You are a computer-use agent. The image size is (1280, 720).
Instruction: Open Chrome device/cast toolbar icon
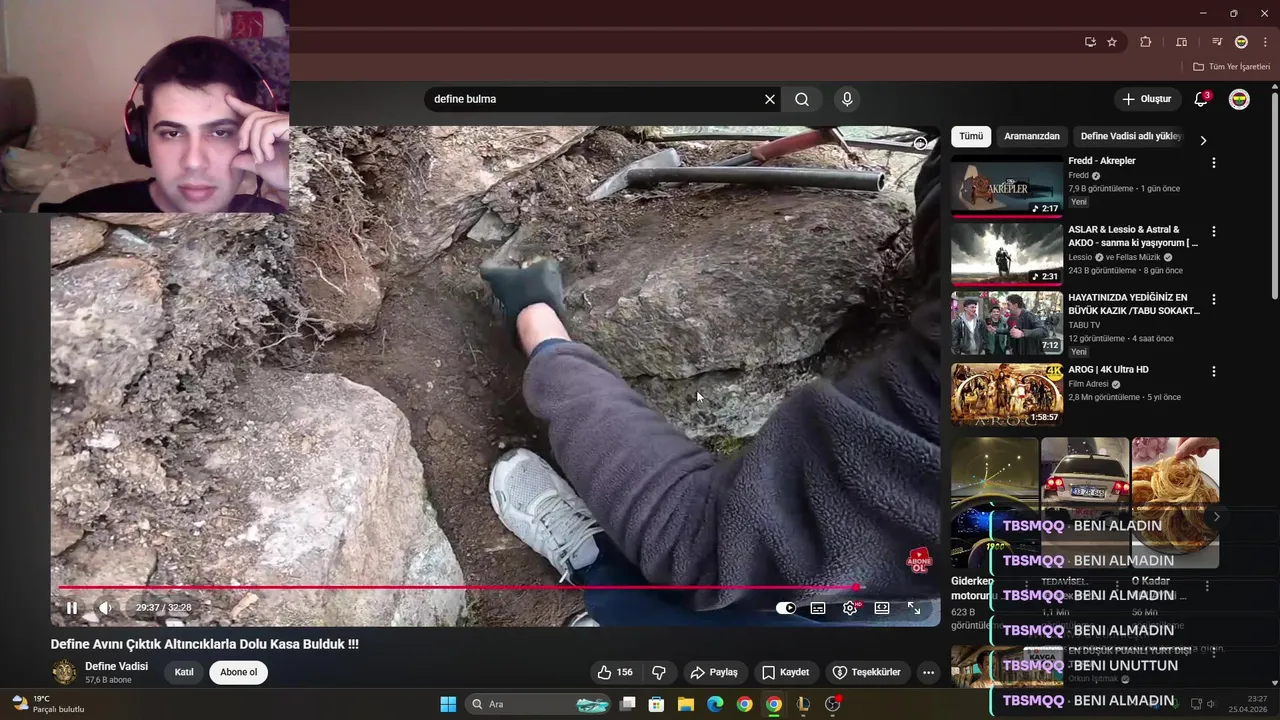click(1181, 42)
